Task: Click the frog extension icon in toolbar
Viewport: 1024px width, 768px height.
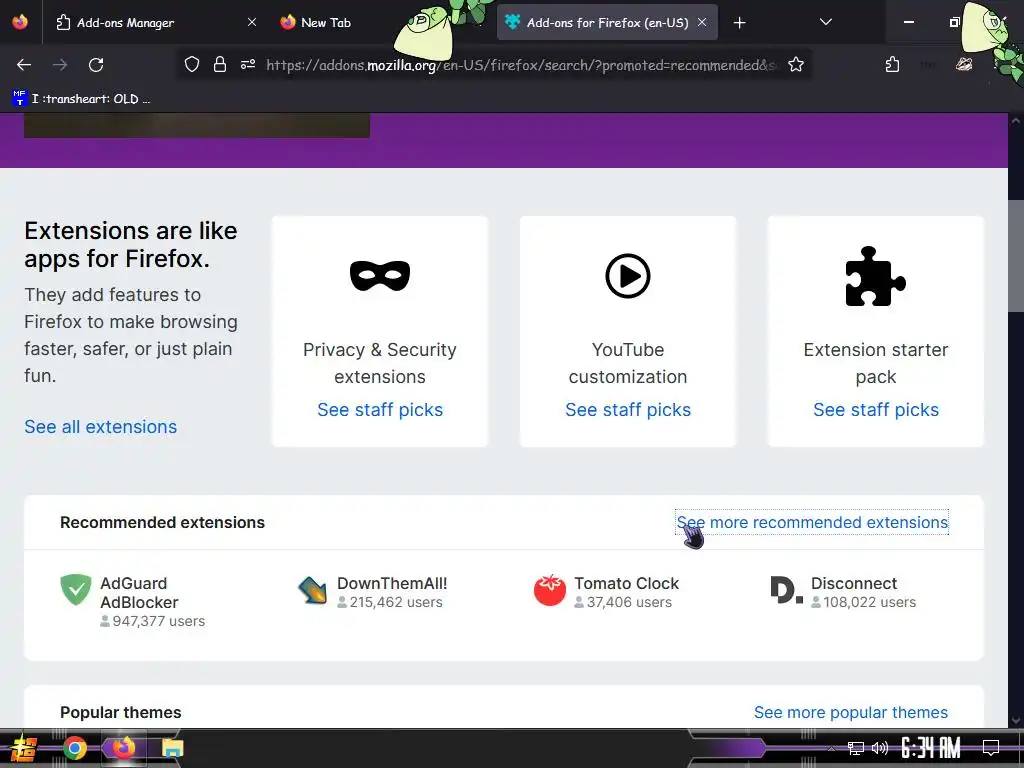Action: 964,64
